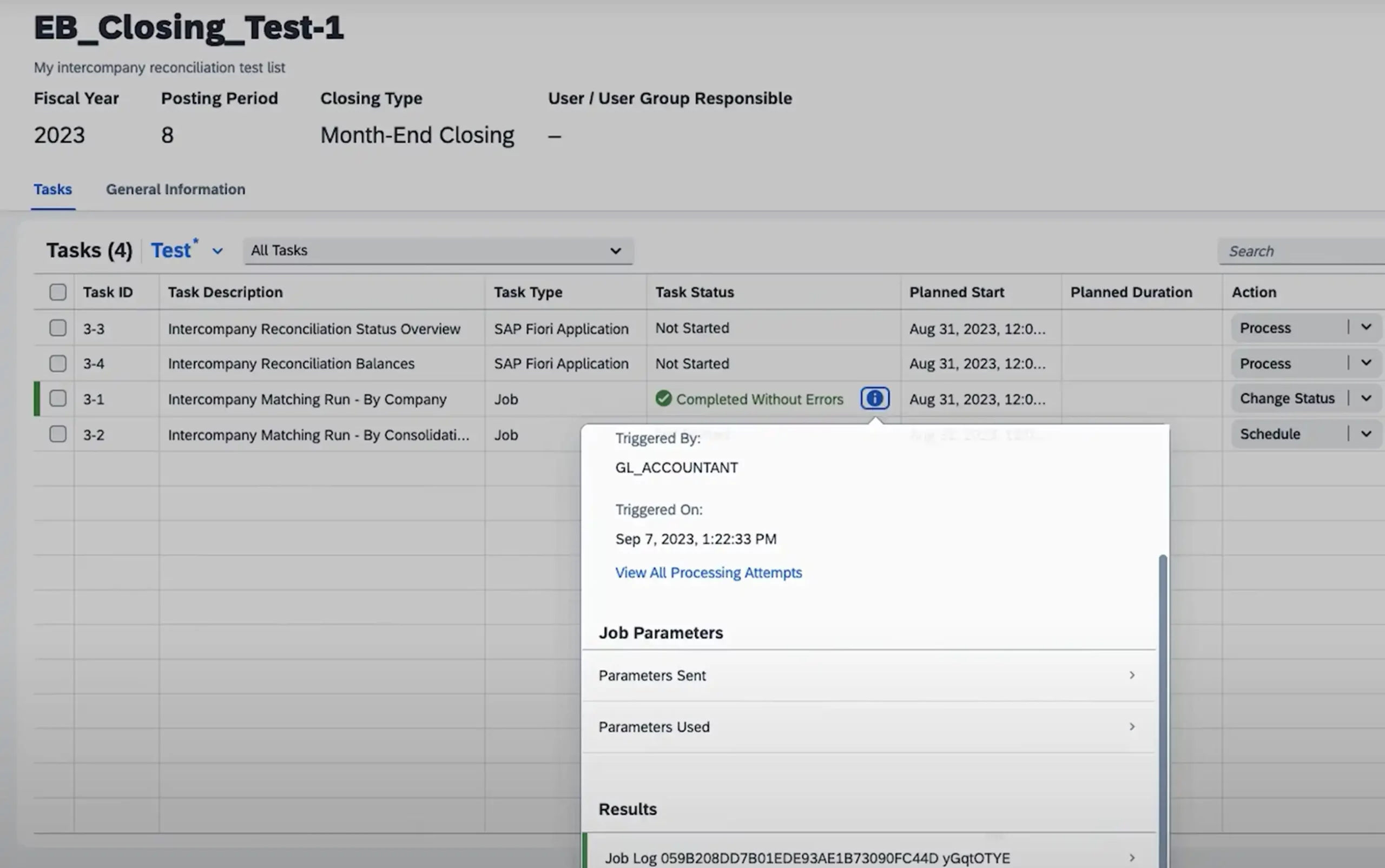Open View All Processing Attempts link

click(709, 573)
